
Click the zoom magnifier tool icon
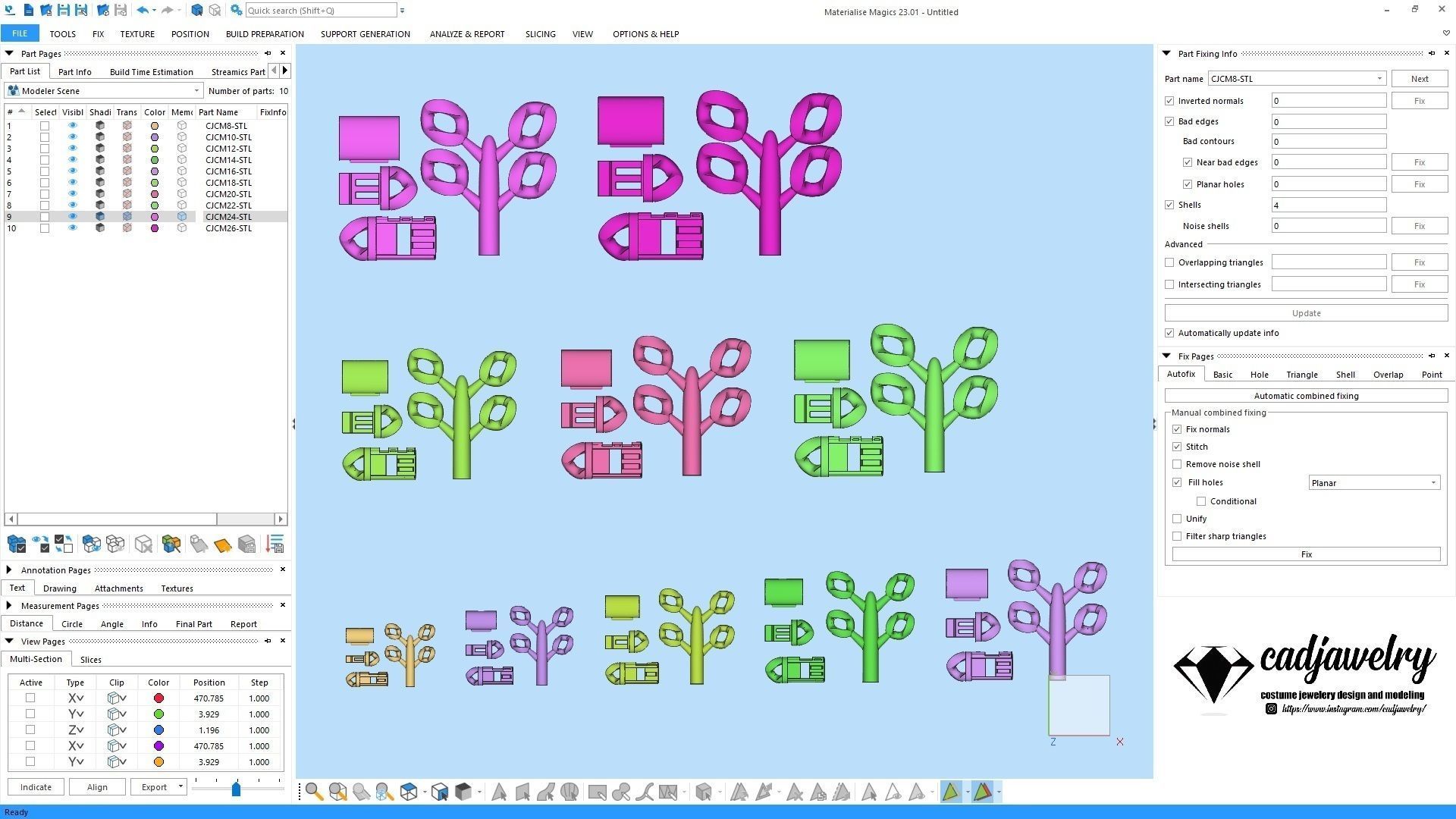tap(314, 792)
